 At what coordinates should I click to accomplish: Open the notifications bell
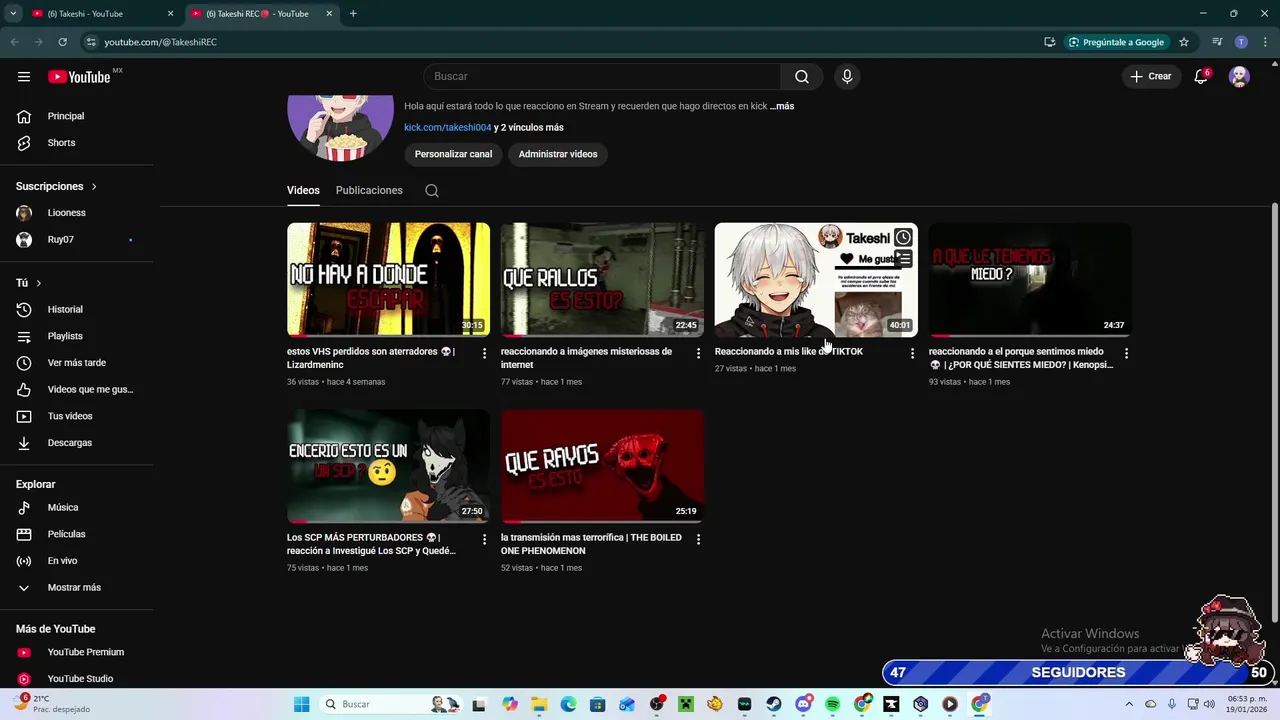pos(1201,76)
